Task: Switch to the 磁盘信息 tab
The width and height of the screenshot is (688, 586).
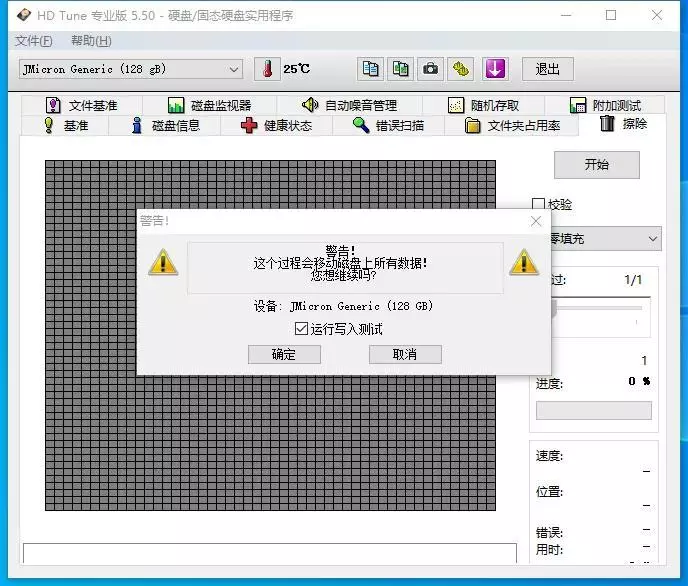Action: click(166, 126)
